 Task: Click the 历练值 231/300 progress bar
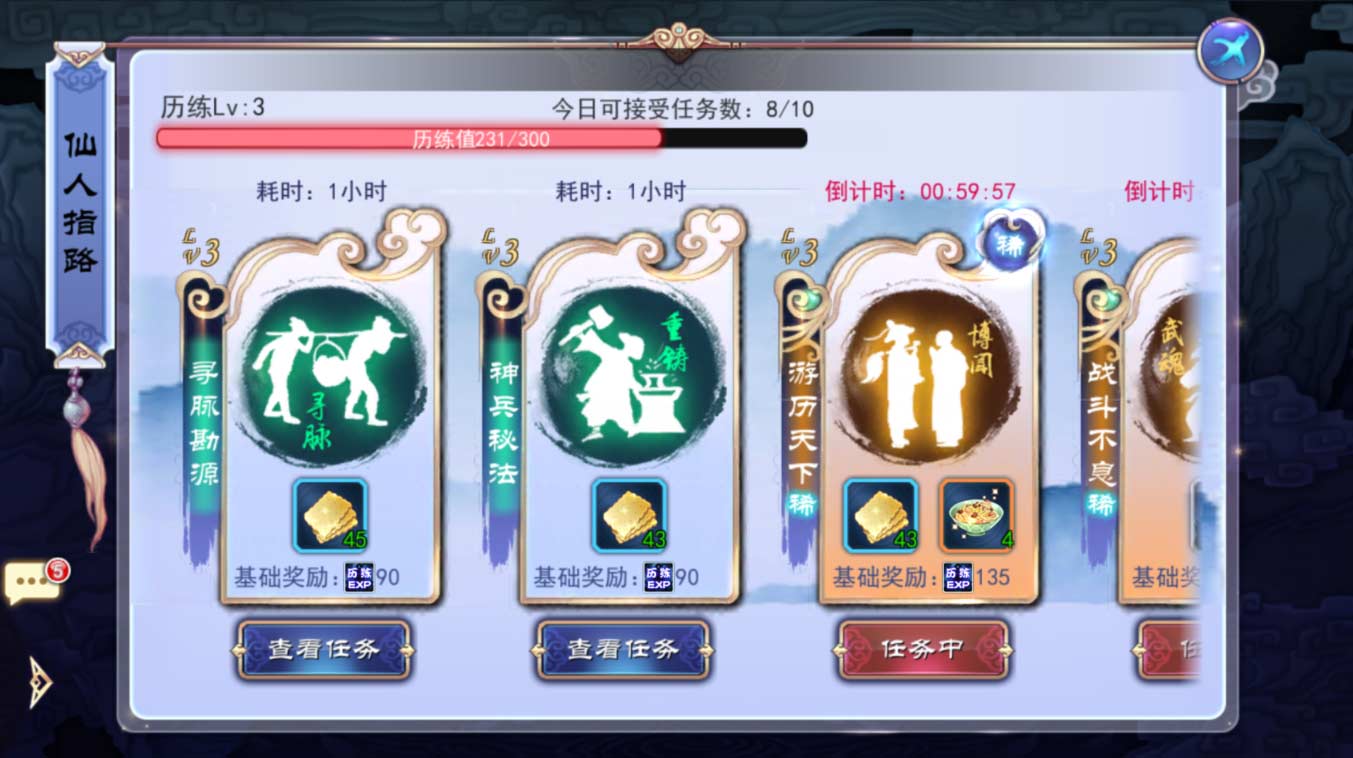[481, 139]
